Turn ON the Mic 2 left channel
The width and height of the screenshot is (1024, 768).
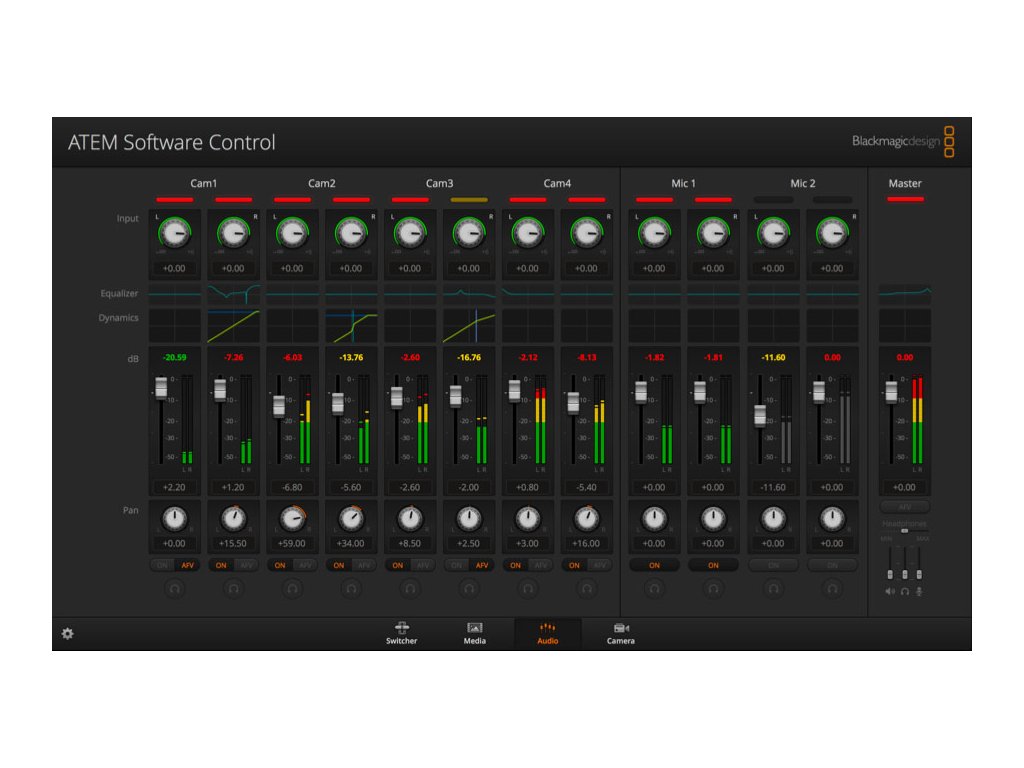773,566
